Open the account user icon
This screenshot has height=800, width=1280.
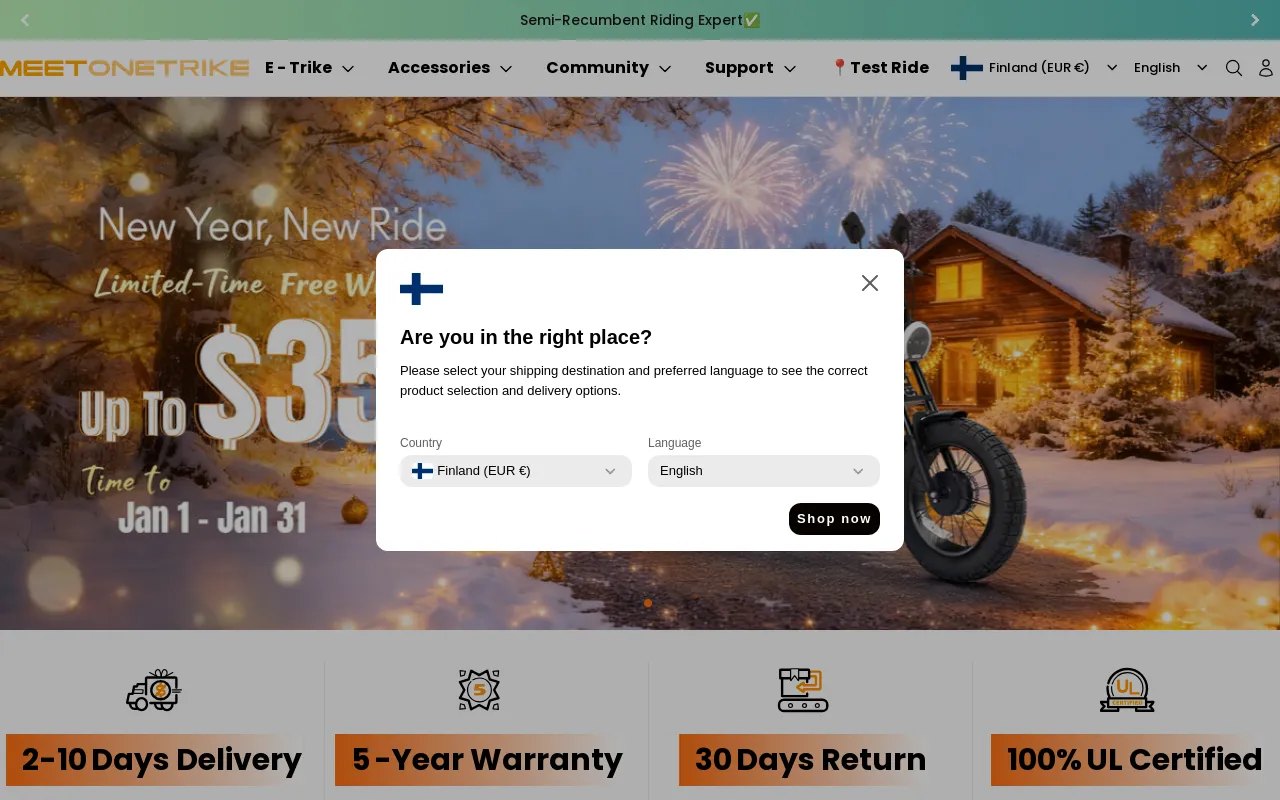(1266, 68)
